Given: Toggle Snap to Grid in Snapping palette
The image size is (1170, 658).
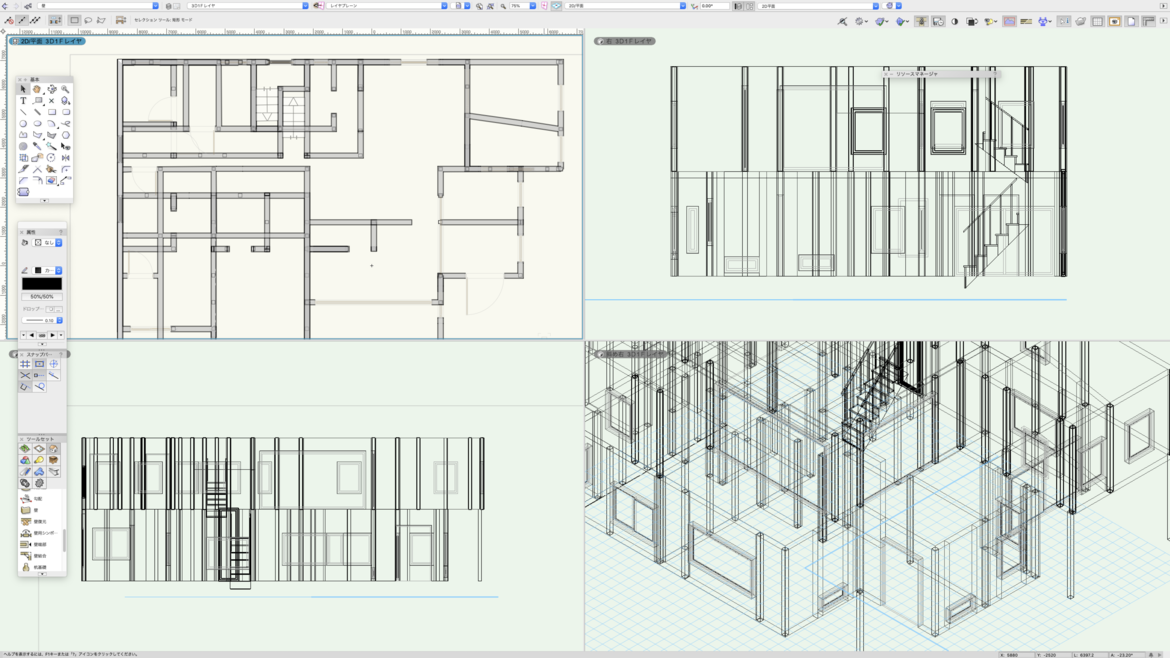Looking at the screenshot, I should pos(25,364).
